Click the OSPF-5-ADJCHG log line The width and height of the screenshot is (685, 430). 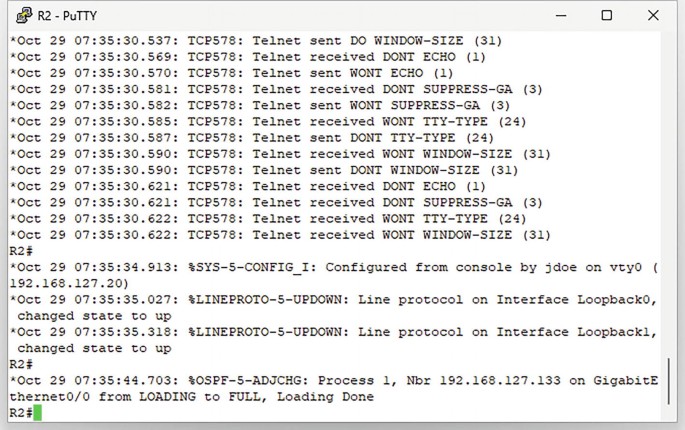[x=333, y=388]
